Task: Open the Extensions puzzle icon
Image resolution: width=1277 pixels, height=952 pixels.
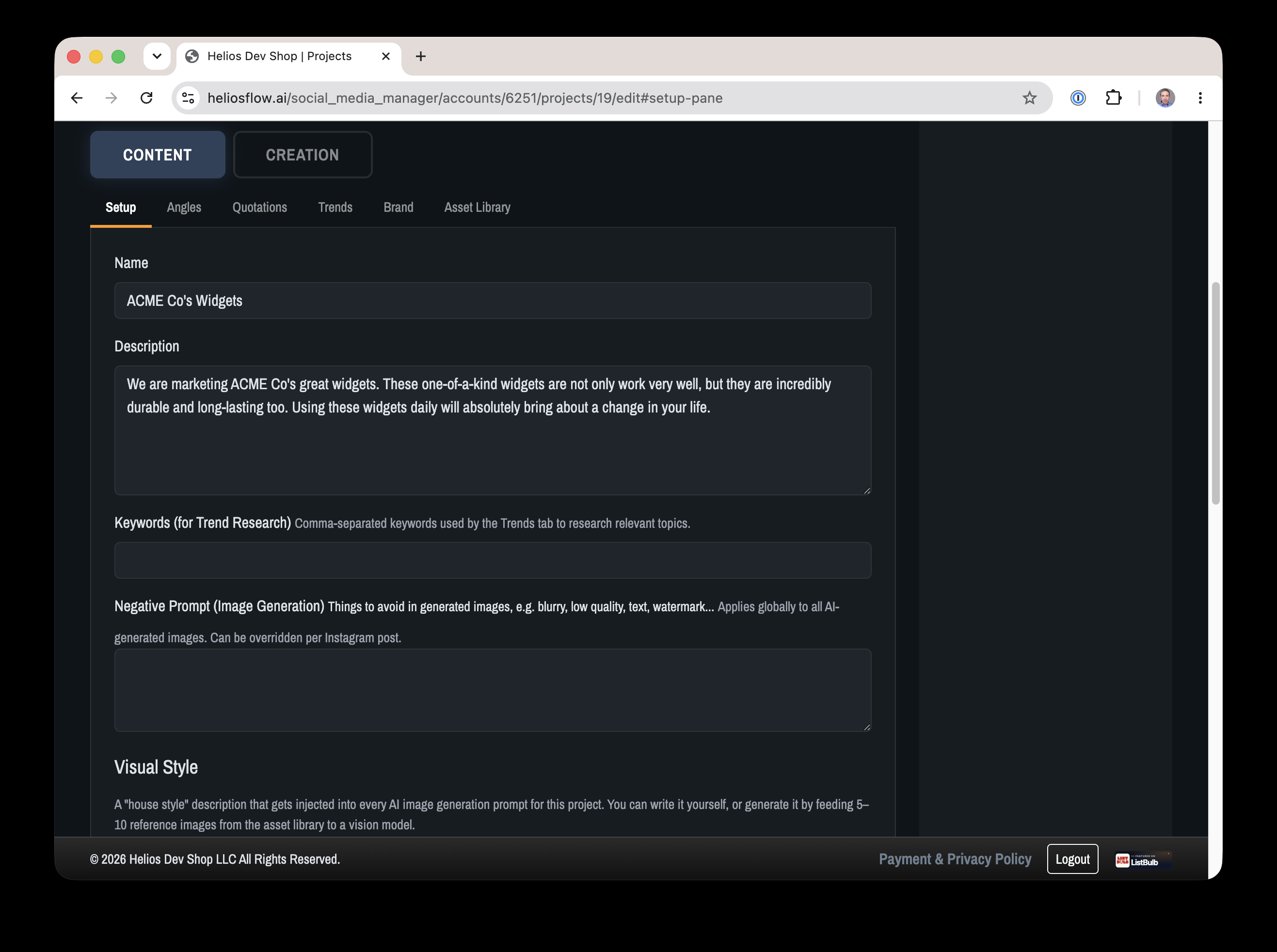Action: coord(1113,98)
